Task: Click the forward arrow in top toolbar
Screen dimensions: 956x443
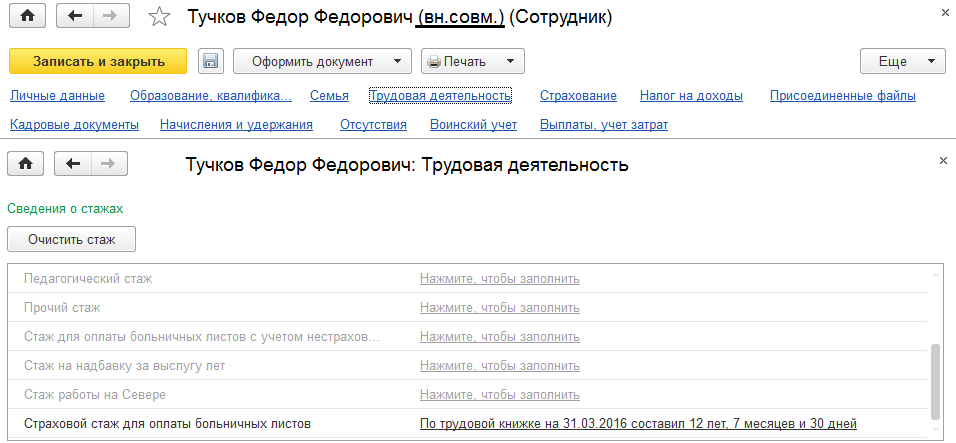Action: pos(110,16)
